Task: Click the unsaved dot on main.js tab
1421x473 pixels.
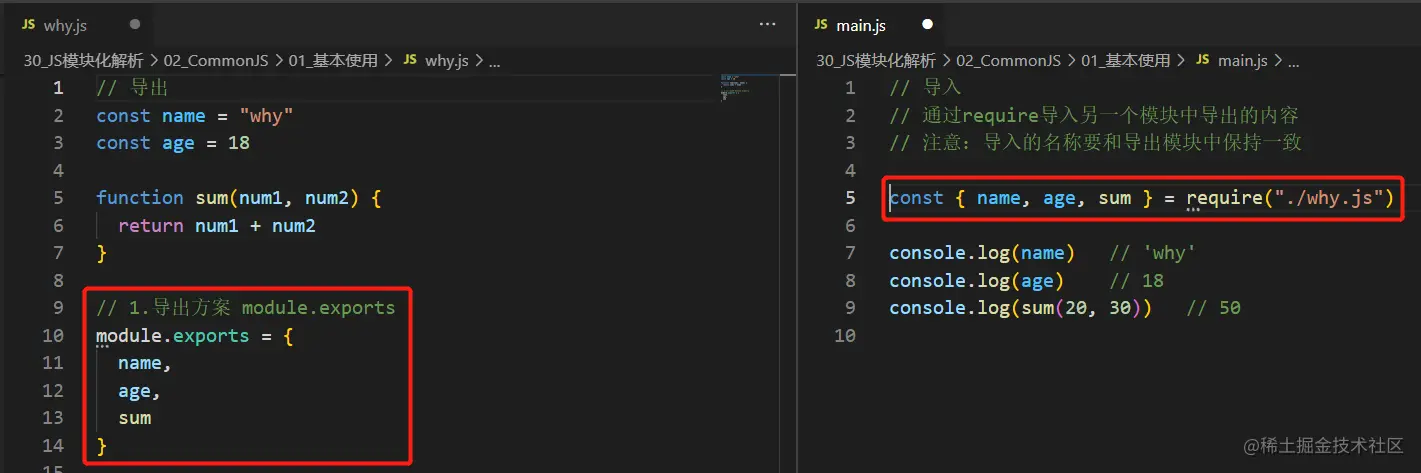Action: click(x=927, y=25)
